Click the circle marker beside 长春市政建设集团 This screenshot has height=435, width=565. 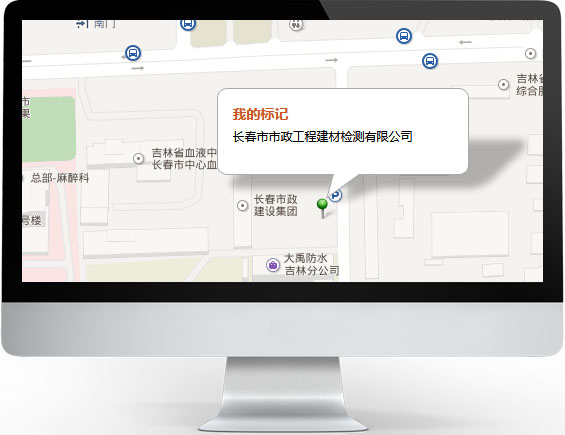tap(243, 205)
